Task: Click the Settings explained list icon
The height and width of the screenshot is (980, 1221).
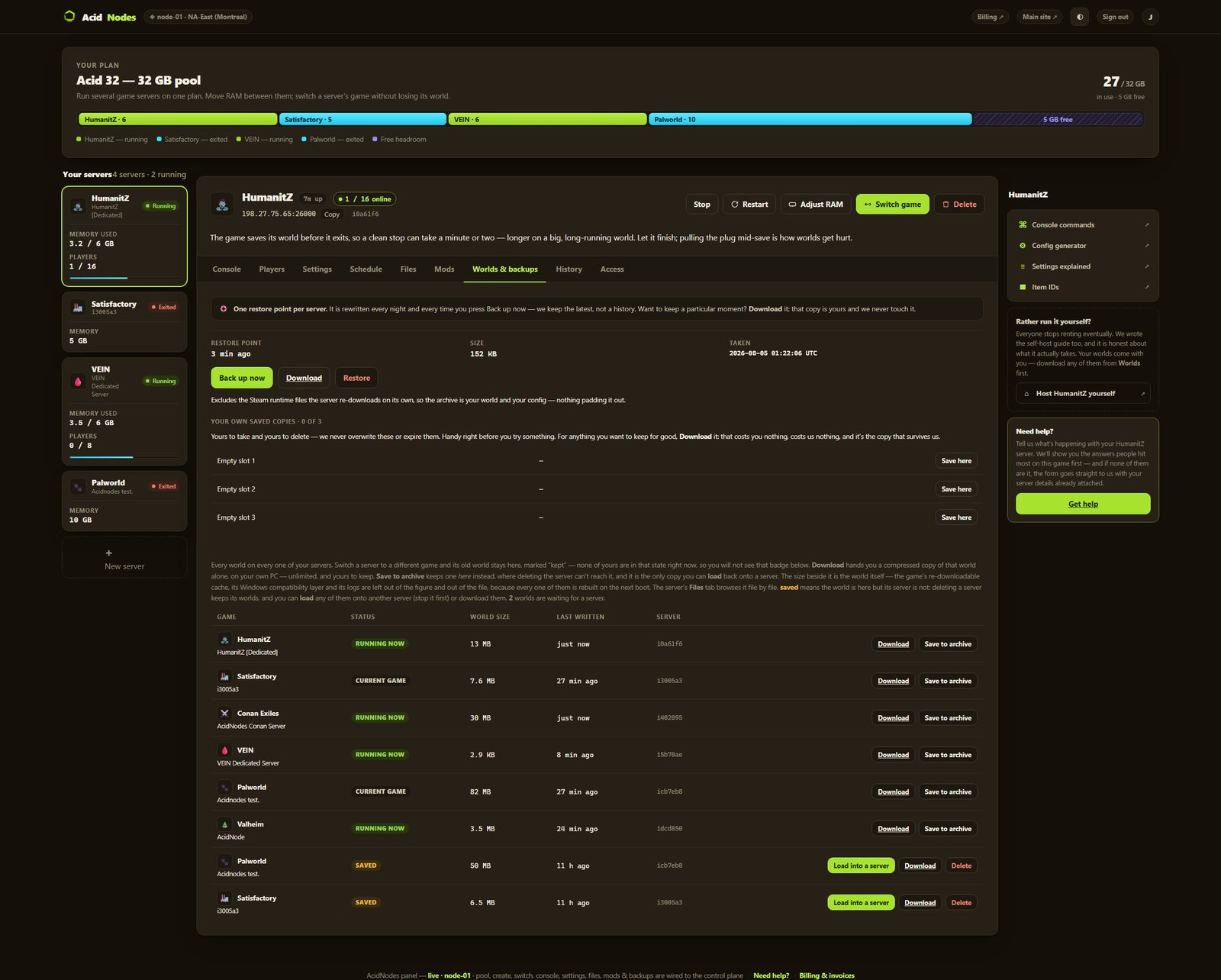Action: [1023, 266]
